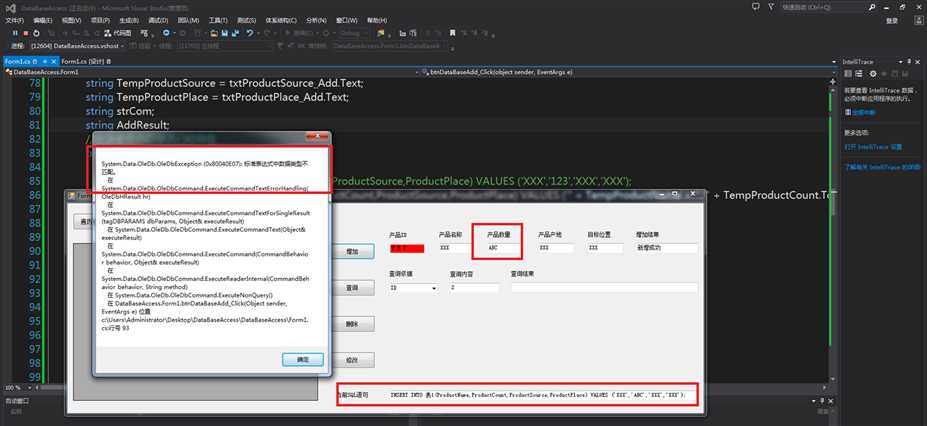Click the first IntelliTrace events view icon
Image resolution: width=927 pixels, height=426 pixels.
[x=849, y=74]
